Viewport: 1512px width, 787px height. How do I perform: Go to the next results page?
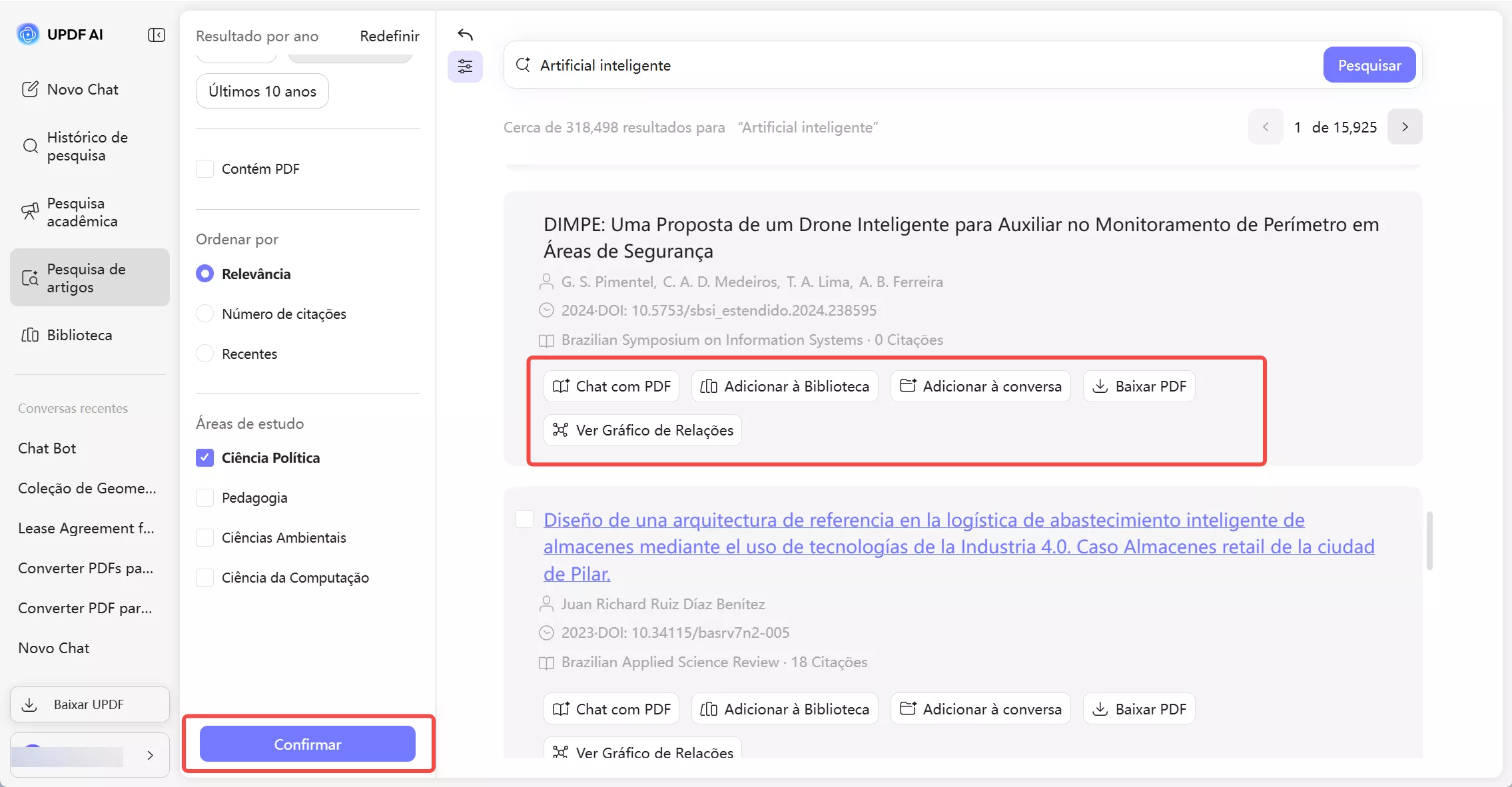pyautogui.click(x=1405, y=127)
